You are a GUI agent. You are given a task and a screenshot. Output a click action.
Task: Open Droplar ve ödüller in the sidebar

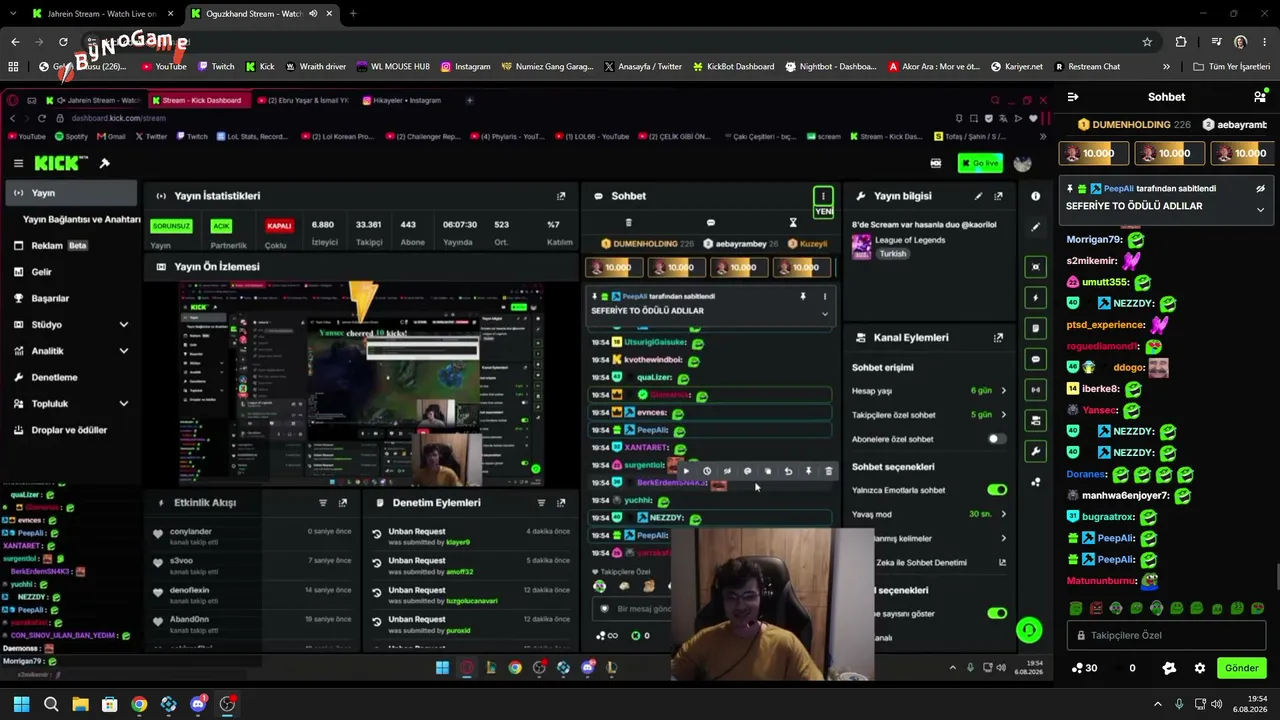(x=72, y=430)
